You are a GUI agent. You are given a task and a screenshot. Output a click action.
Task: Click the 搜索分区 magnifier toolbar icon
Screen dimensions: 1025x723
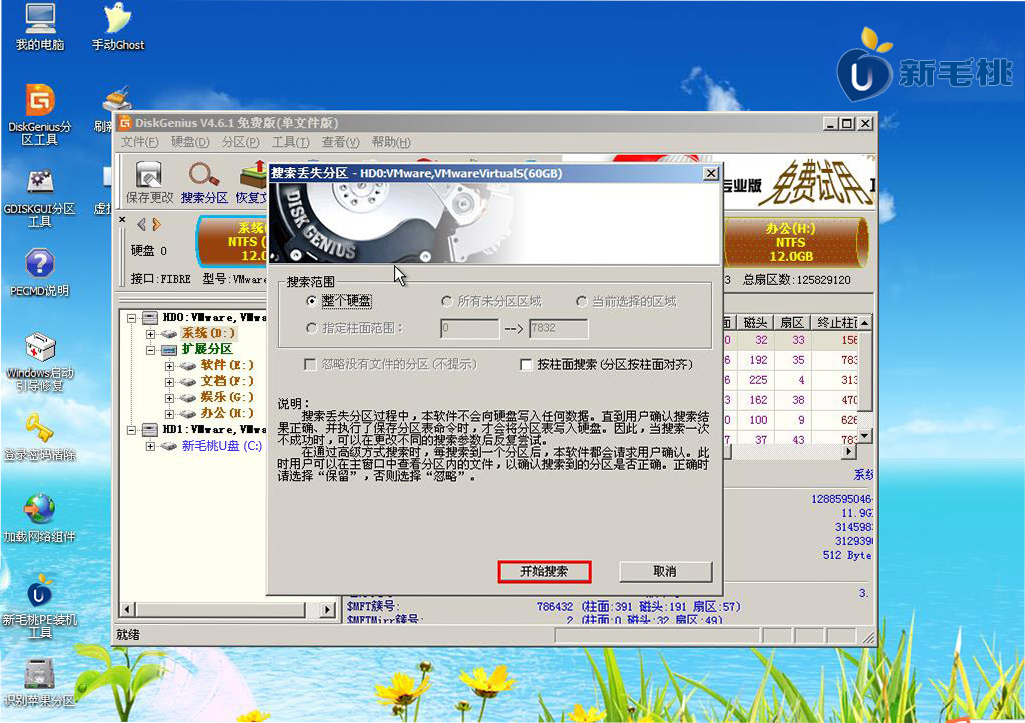(204, 182)
